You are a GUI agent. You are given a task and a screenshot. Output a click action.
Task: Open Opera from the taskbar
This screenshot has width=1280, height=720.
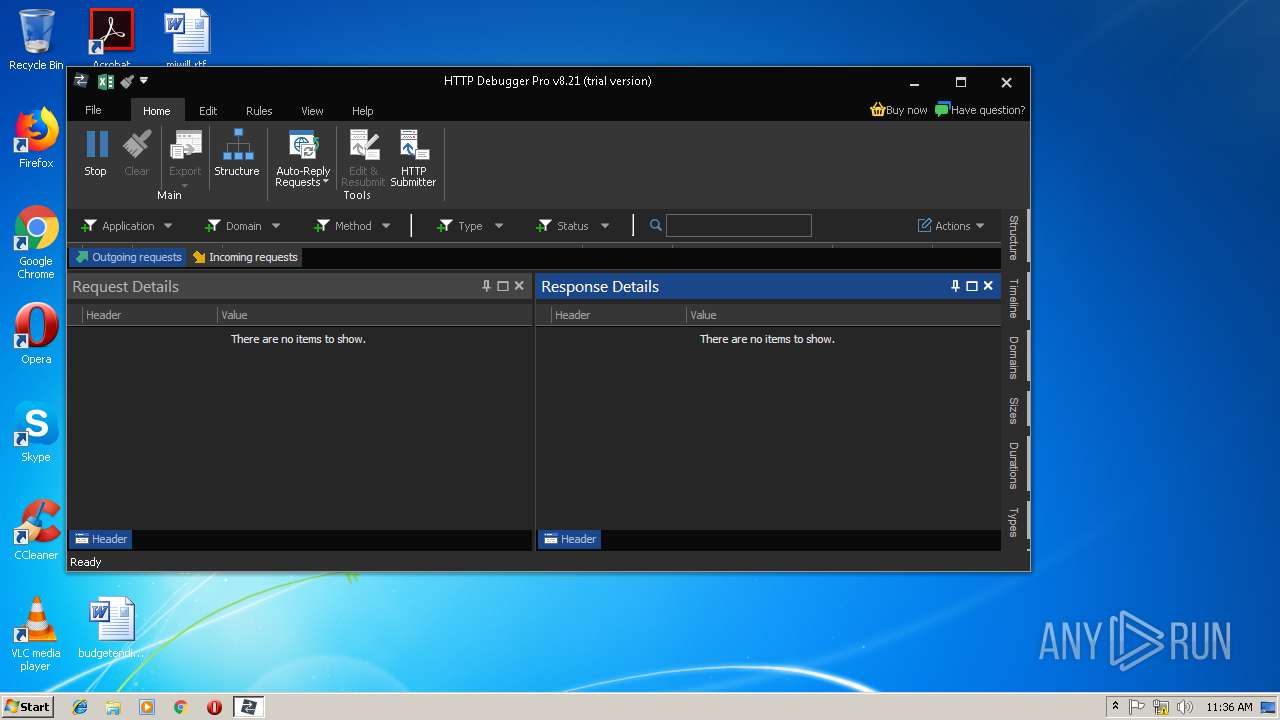point(214,707)
